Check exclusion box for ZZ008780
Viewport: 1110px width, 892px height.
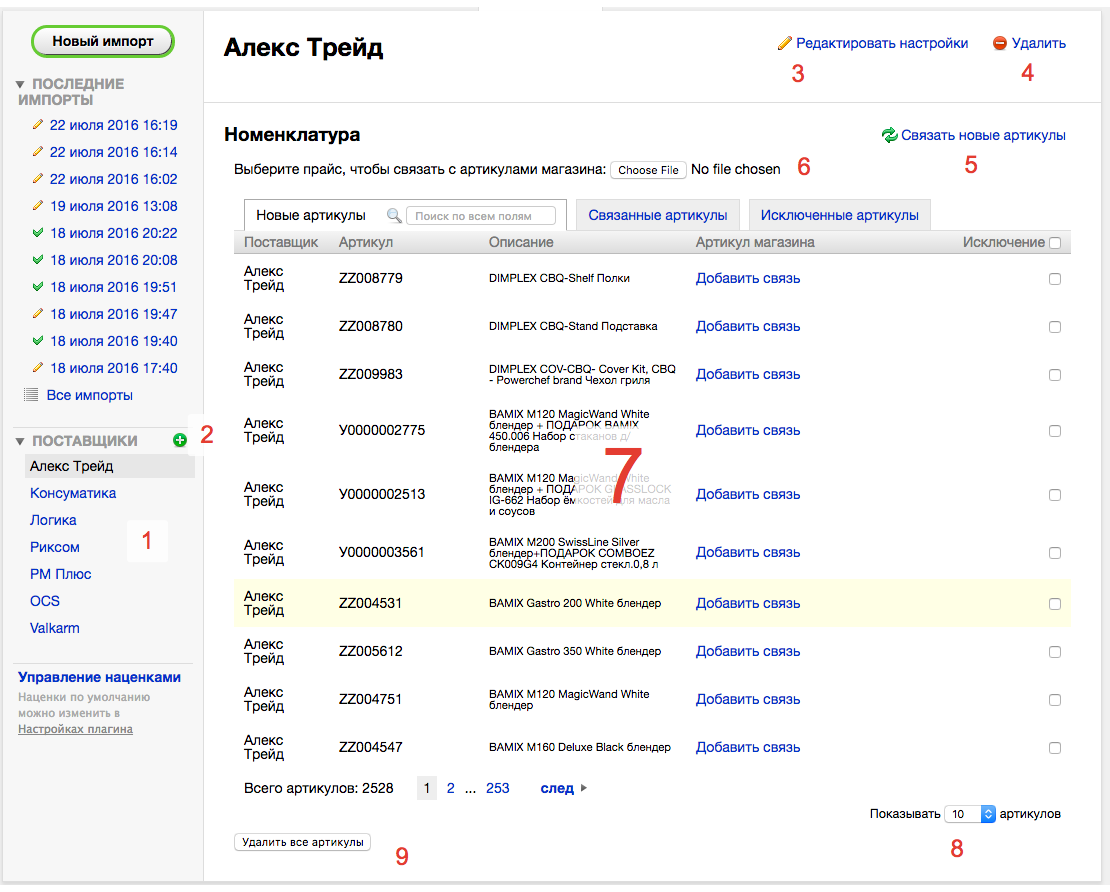pos(1055,327)
